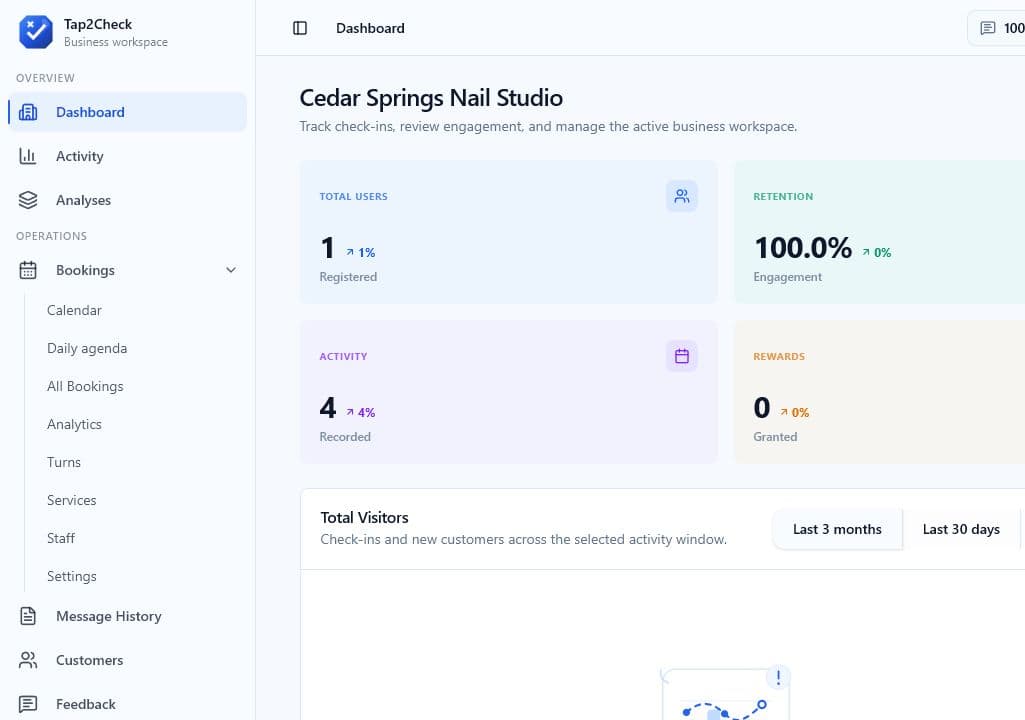
Task: Open the Calendar submenu item
Action: [74, 310]
